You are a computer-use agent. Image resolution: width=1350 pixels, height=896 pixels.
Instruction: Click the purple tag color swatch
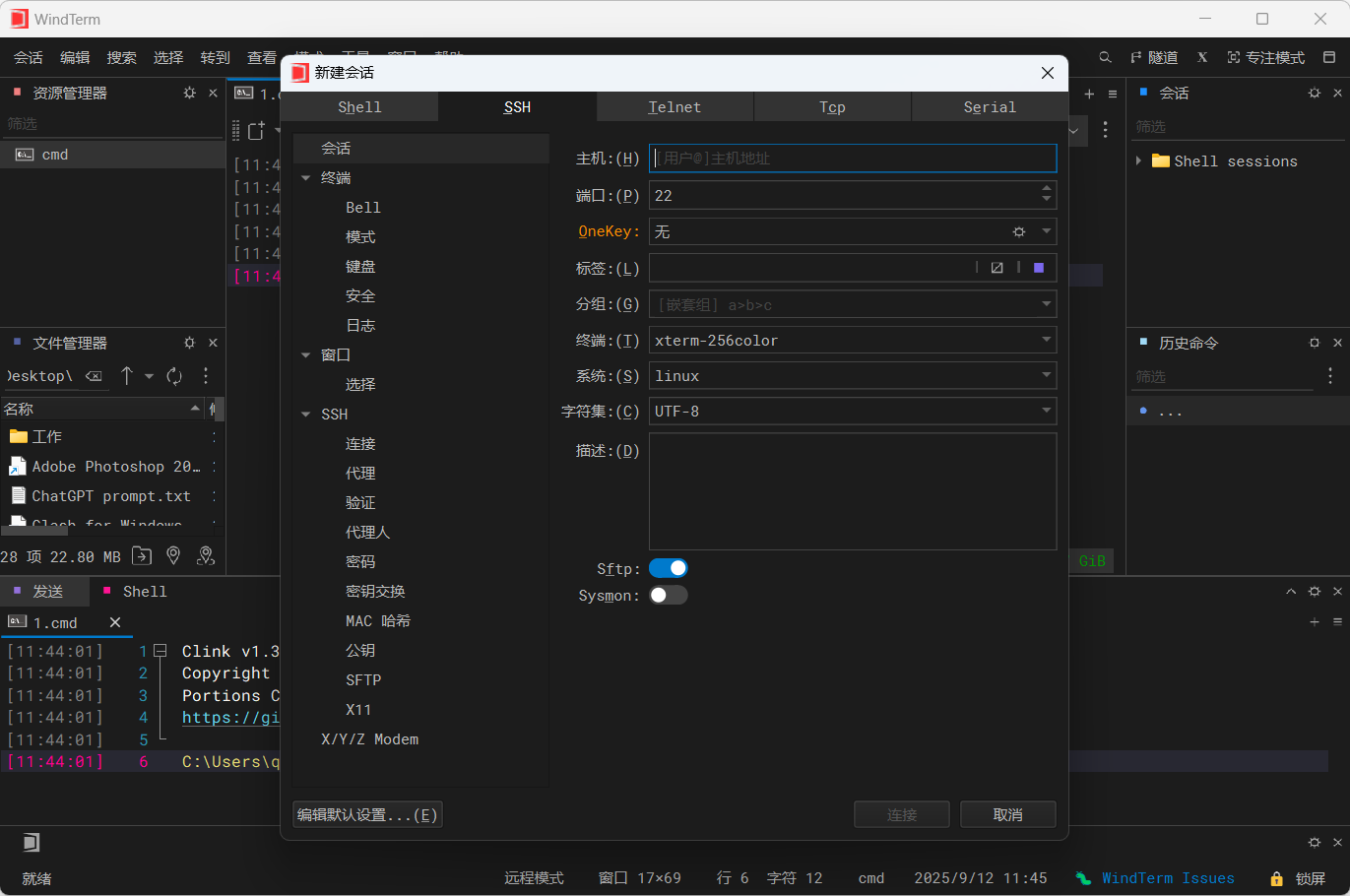pos(1039,268)
